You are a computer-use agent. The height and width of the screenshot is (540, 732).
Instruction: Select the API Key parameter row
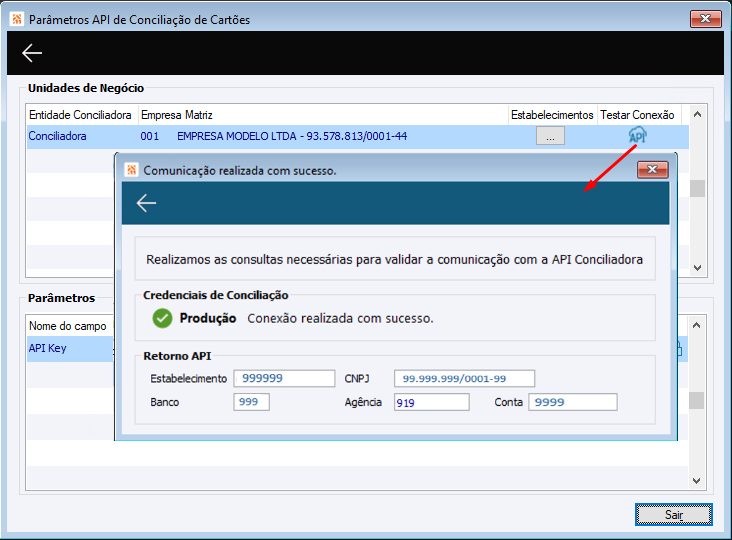70,348
